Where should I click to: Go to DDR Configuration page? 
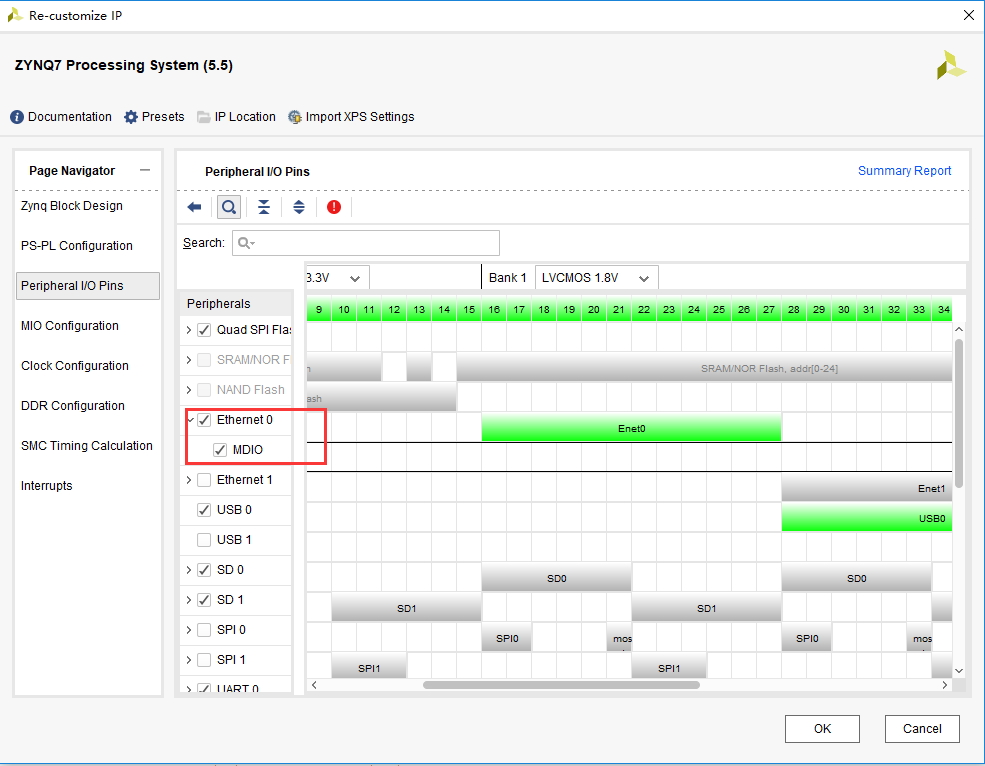pyautogui.click(x=73, y=406)
